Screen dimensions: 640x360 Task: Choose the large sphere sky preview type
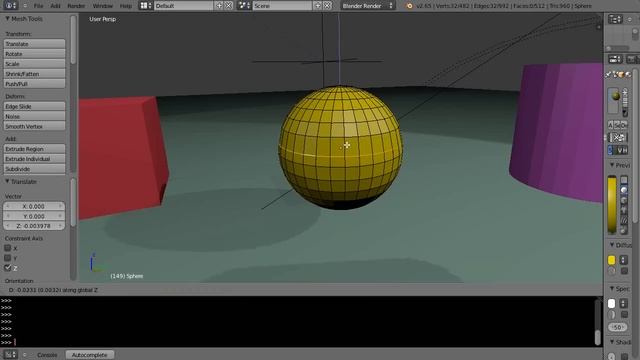(x=624, y=230)
